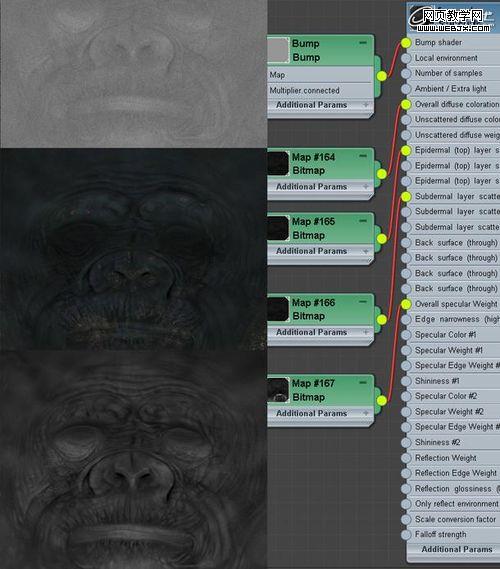
Task: Click the Map #167 output socket
Action: pyautogui.click(x=381, y=401)
